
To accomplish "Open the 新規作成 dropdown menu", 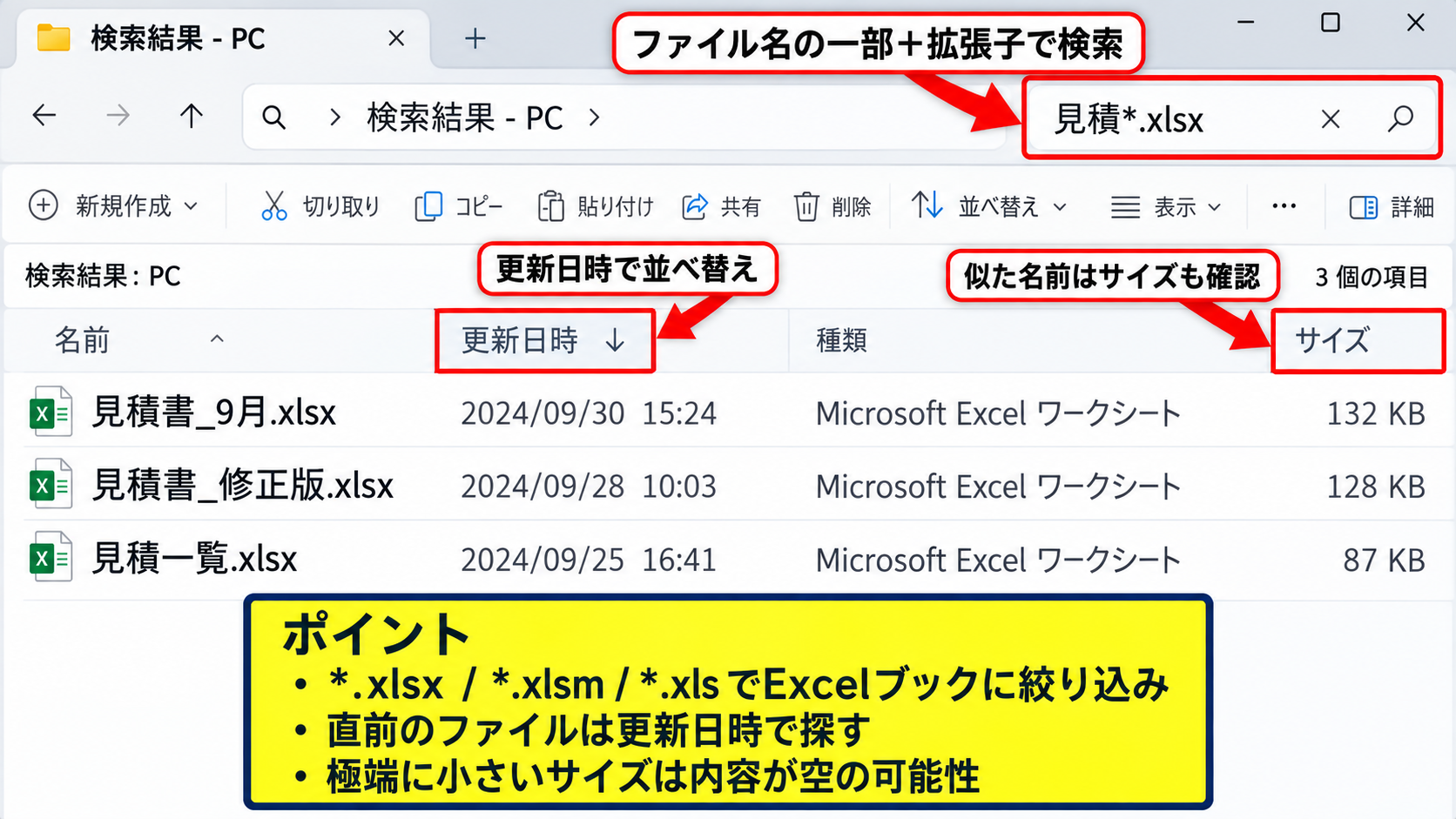I will click(114, 206).
